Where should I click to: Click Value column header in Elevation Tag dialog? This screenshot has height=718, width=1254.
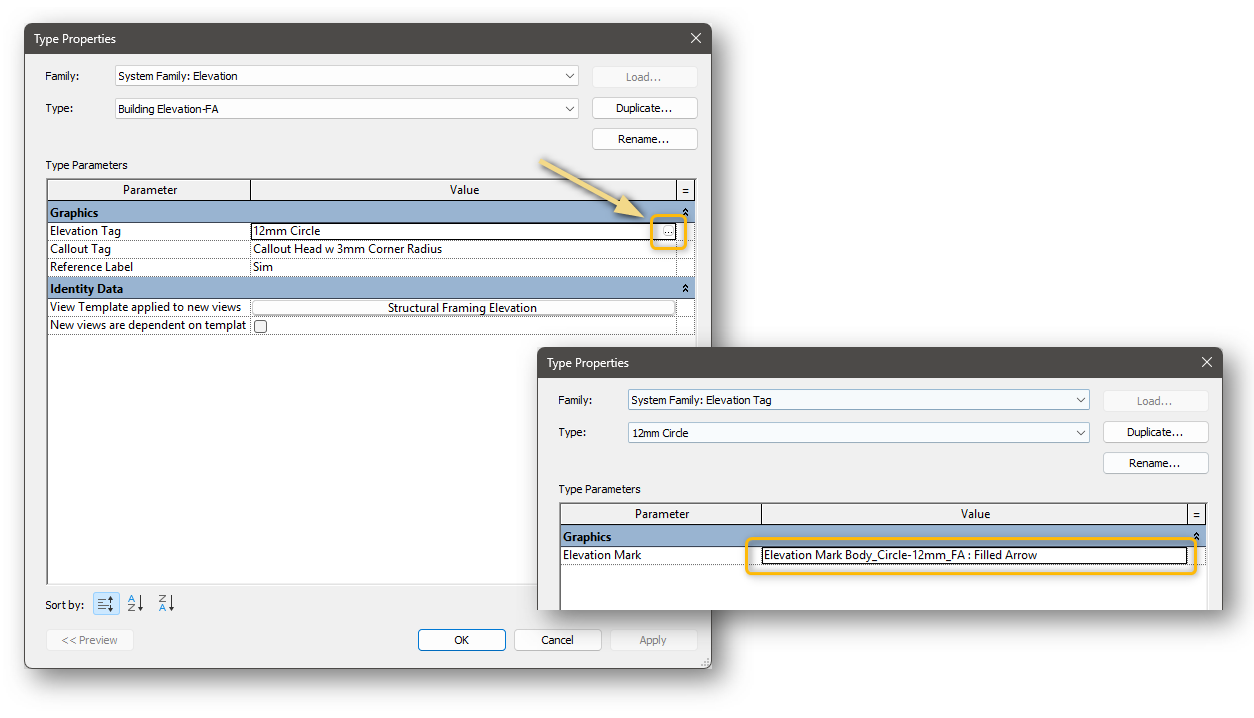pos(975,514)
